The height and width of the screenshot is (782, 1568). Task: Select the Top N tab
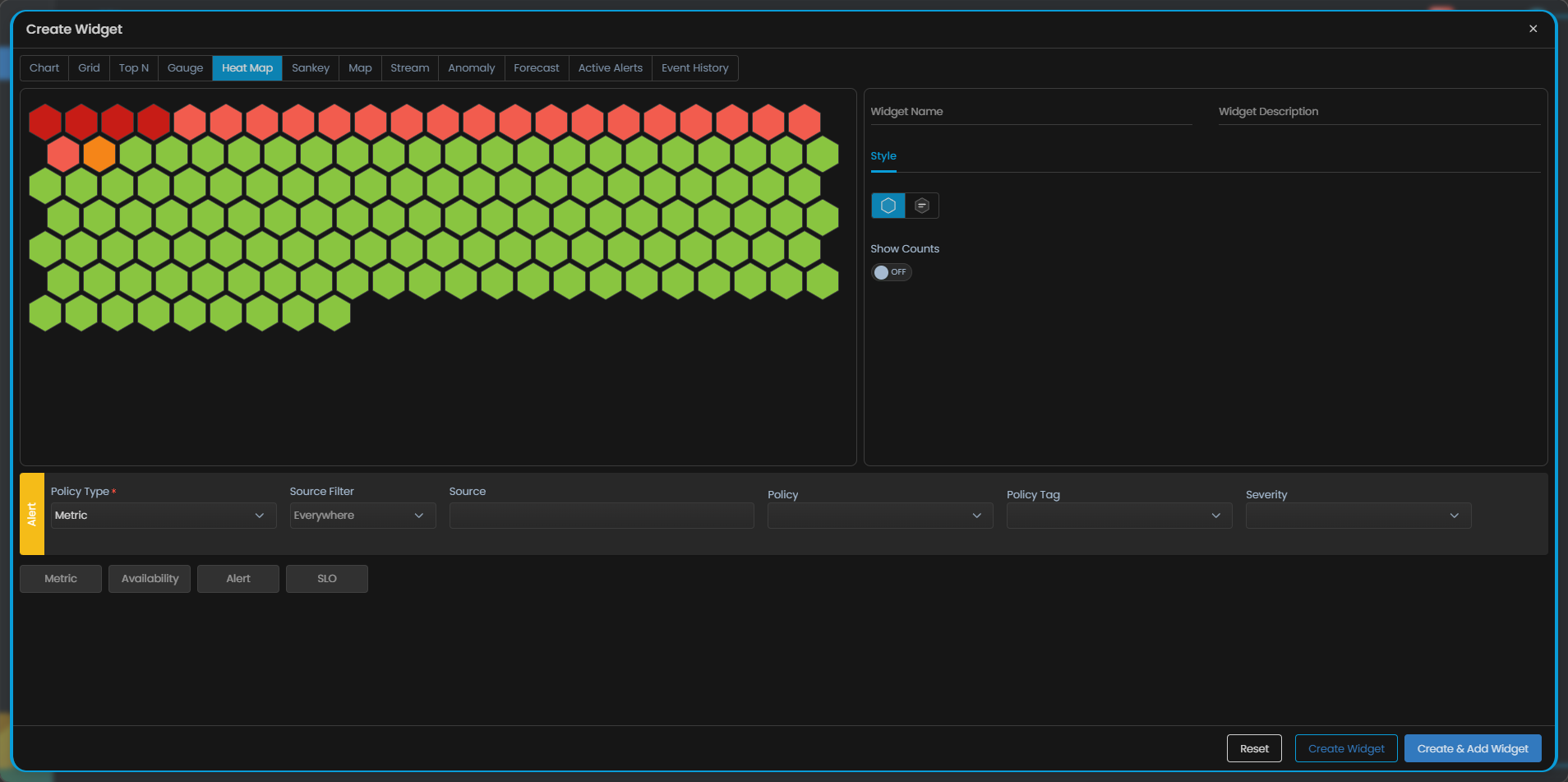[x=133, y=68]
